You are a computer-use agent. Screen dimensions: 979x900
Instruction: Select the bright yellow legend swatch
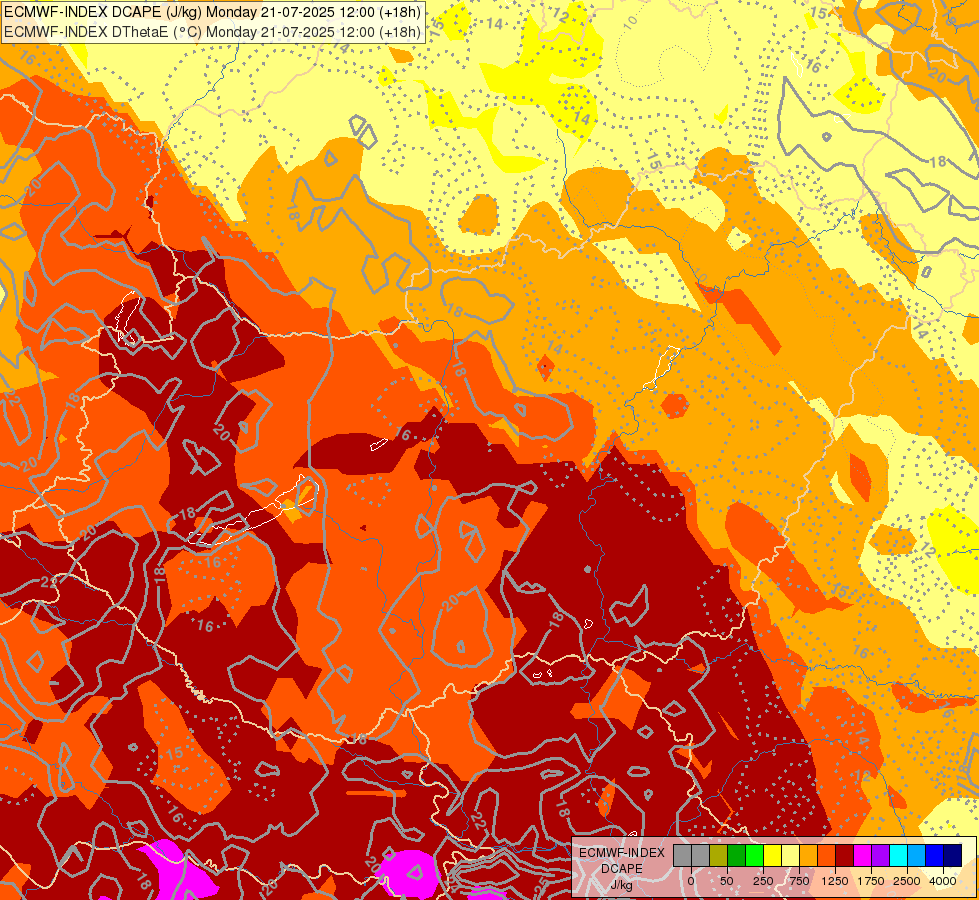[x=773, y=856]
